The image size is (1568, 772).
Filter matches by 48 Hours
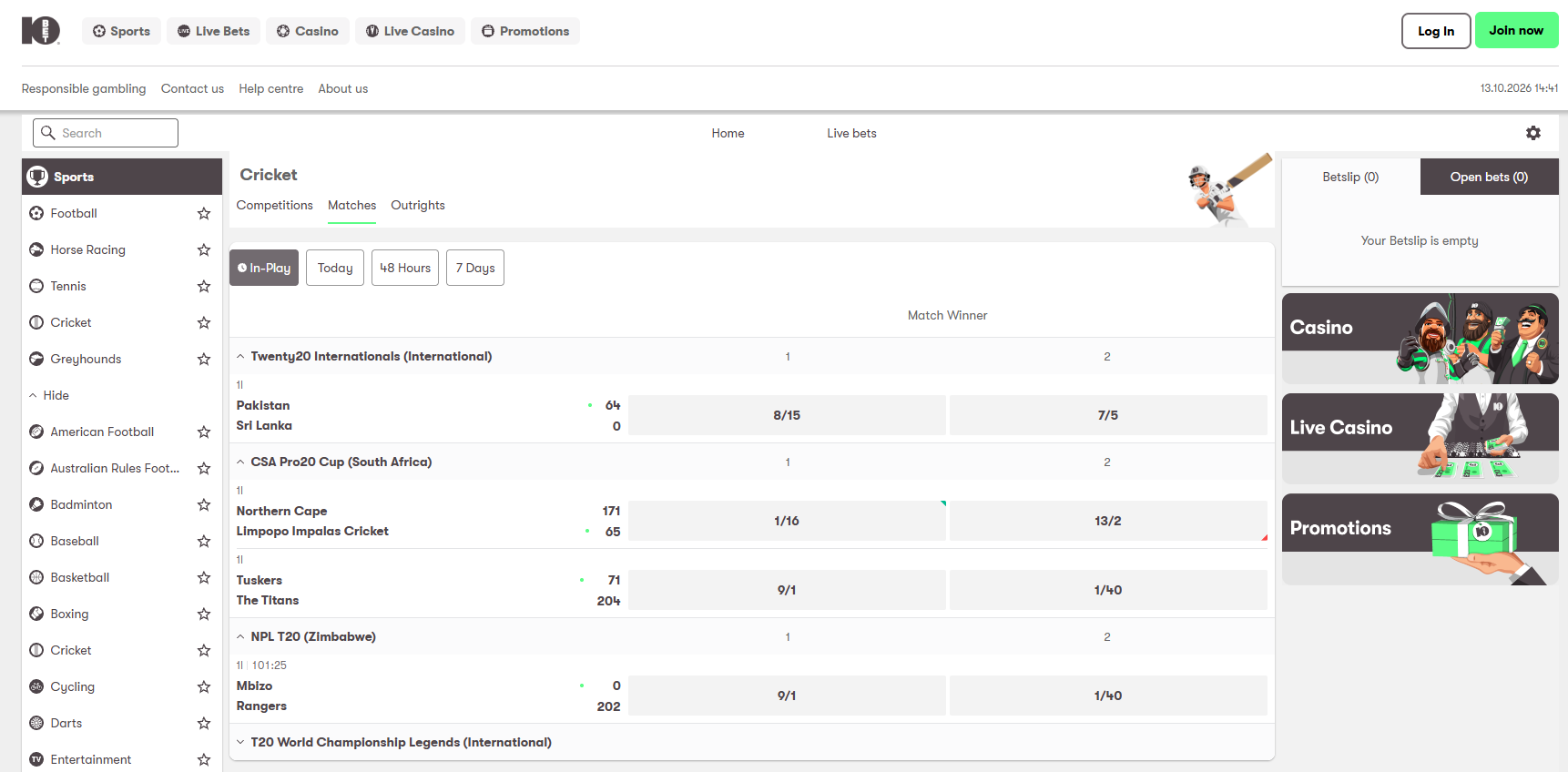click(405, 268)
